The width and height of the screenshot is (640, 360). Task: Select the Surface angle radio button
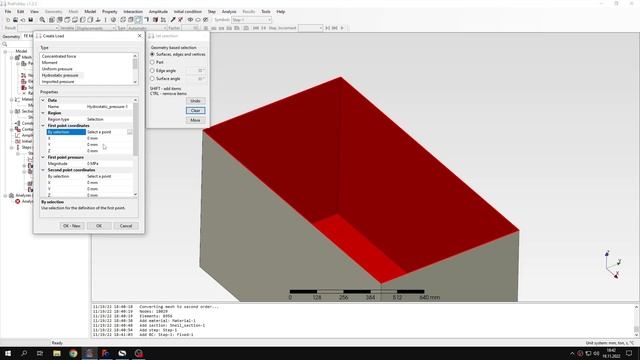tap(152, 78)
